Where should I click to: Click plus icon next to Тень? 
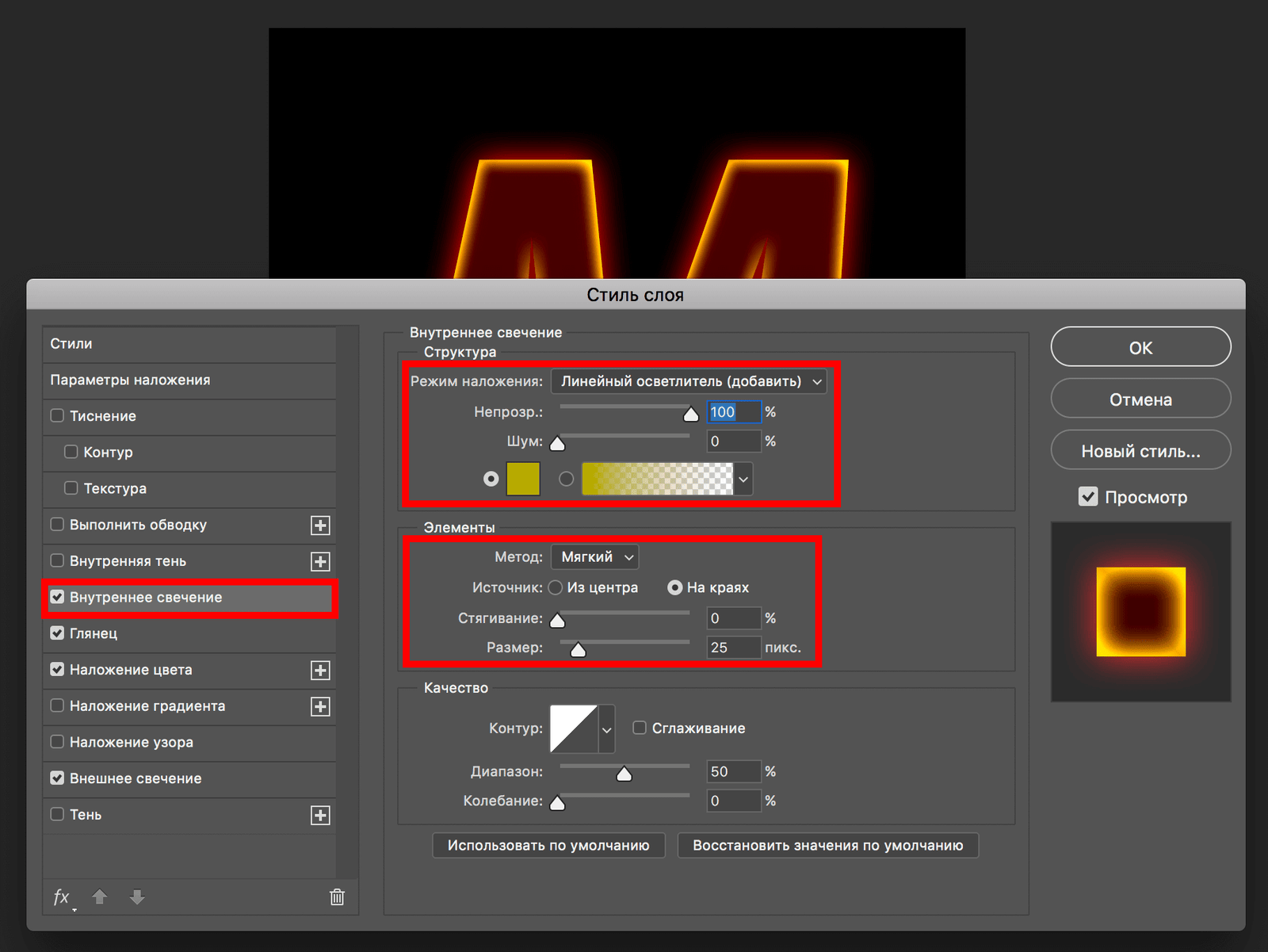pyautogui.click(x=320, y=816)
